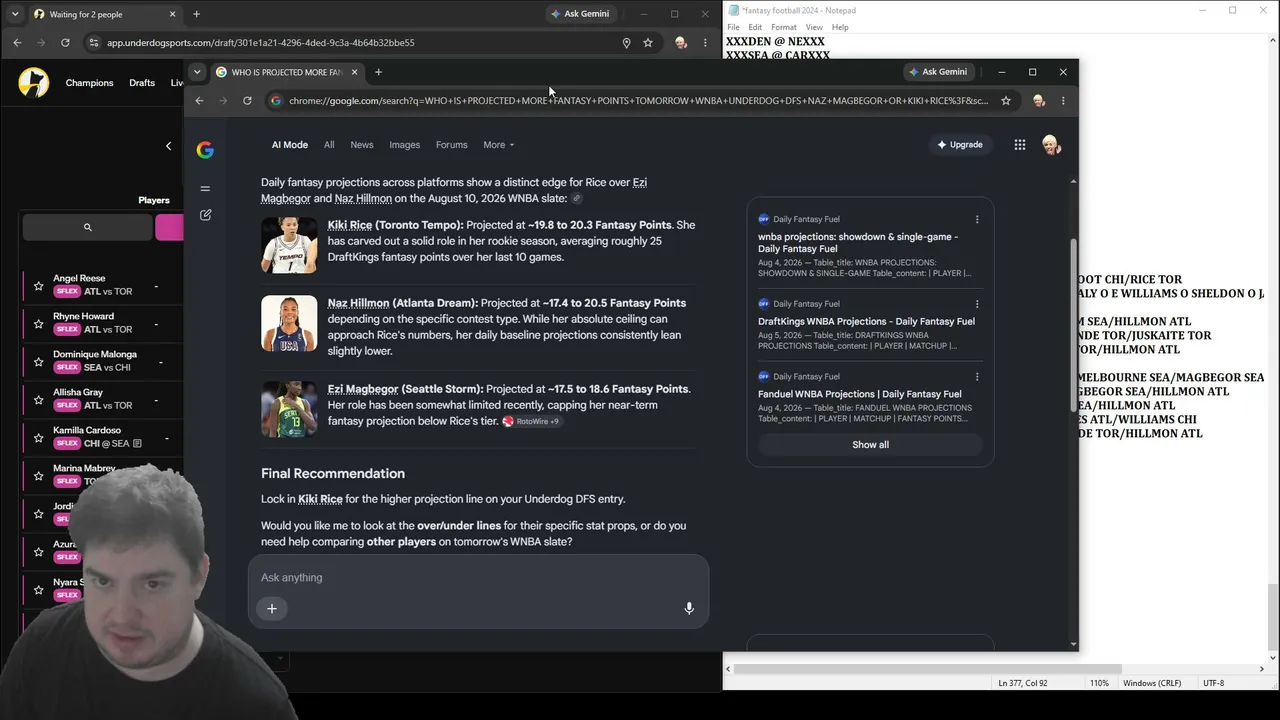Open tab search dropdown in the Google window
The height and width of the screenshot is (720, 1280).
tap(197, 72)
